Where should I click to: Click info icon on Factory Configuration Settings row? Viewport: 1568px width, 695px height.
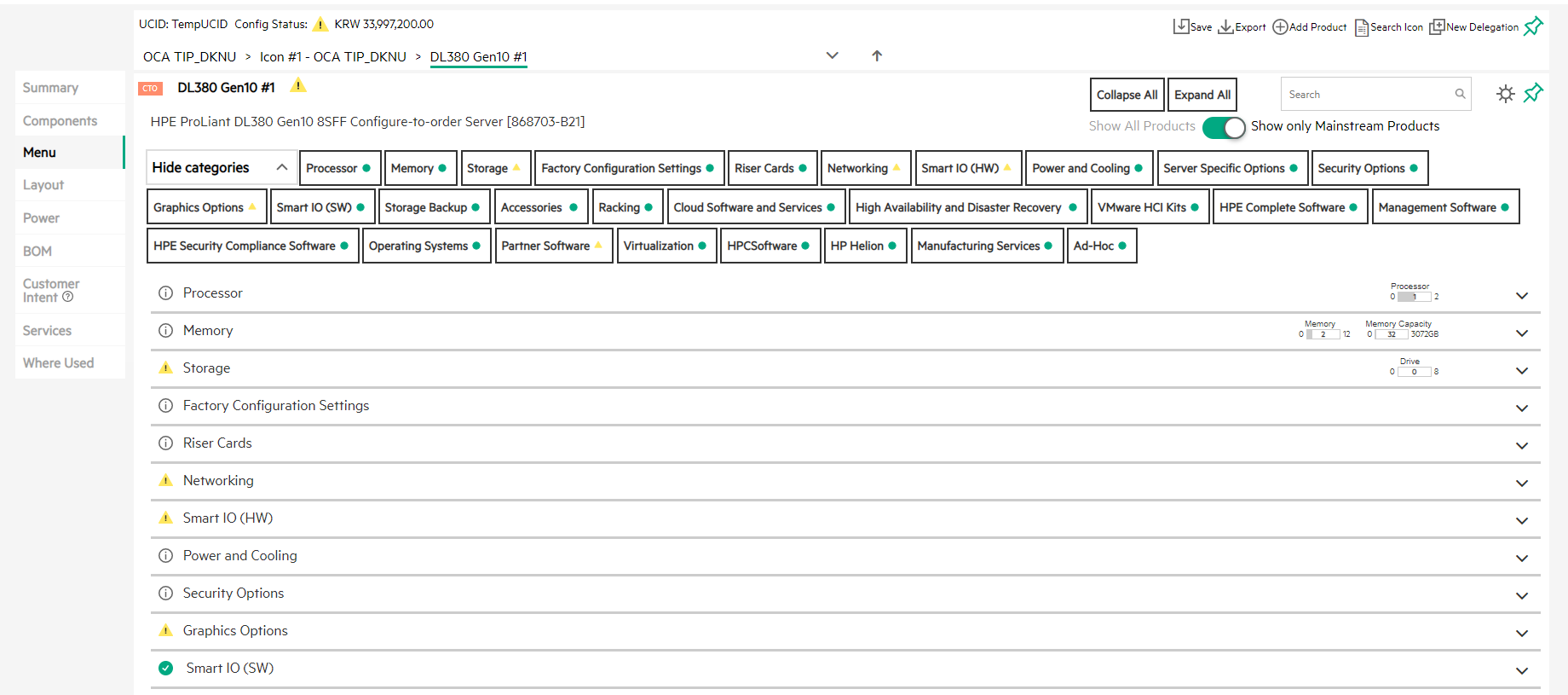pos(166,405)
